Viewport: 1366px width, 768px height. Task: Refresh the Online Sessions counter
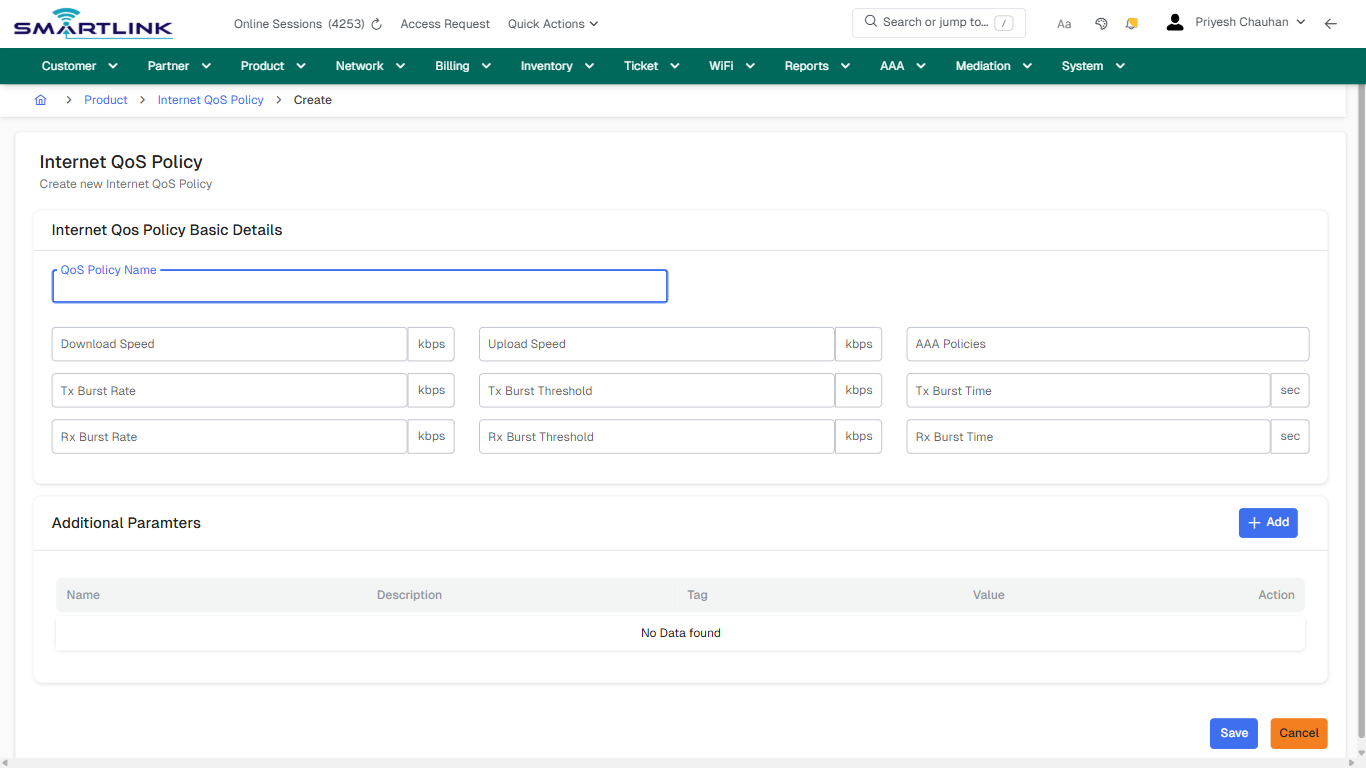tap(374, 23)
